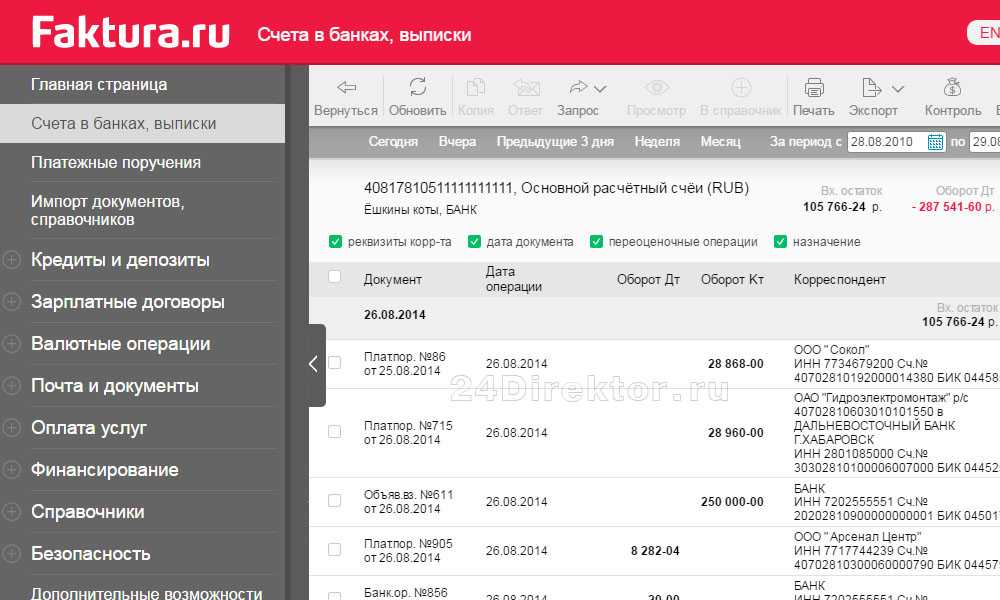Screen dimensions: 1000x600
Task: Filter statements by Вчера
Action: tap(457, 142)
